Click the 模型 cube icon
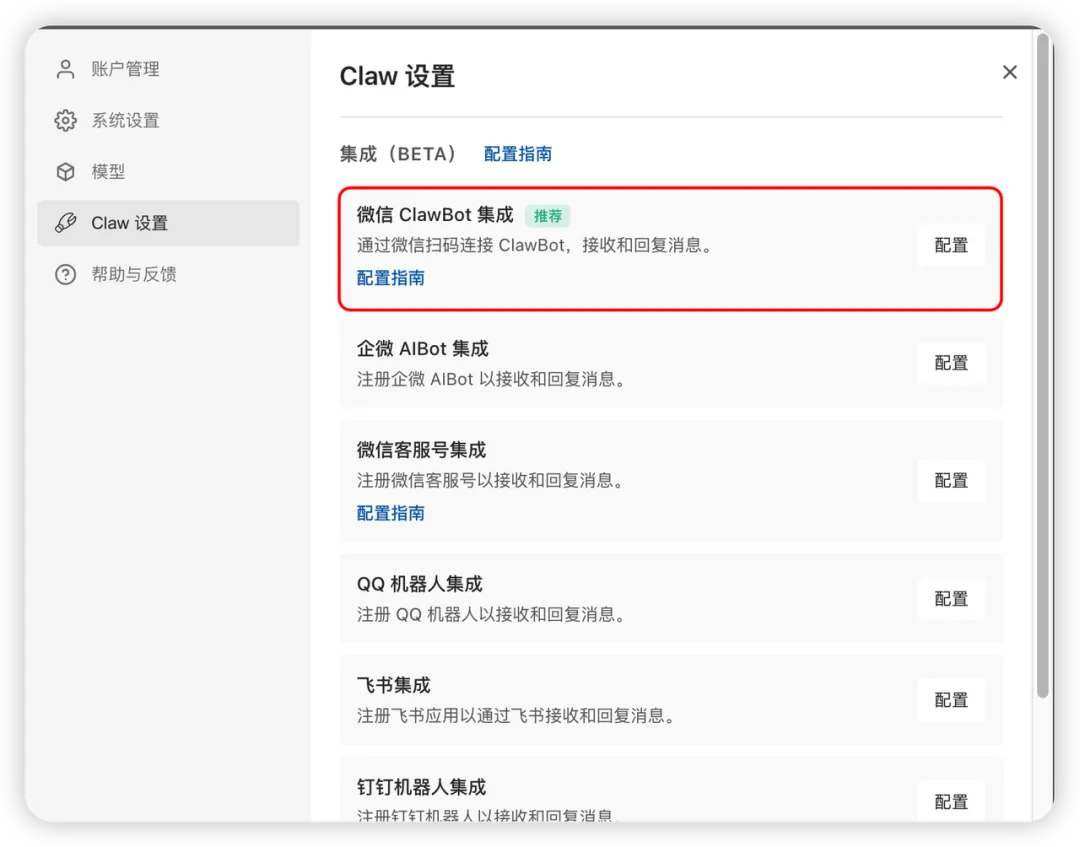1080x847 pixels. point(65,171)
